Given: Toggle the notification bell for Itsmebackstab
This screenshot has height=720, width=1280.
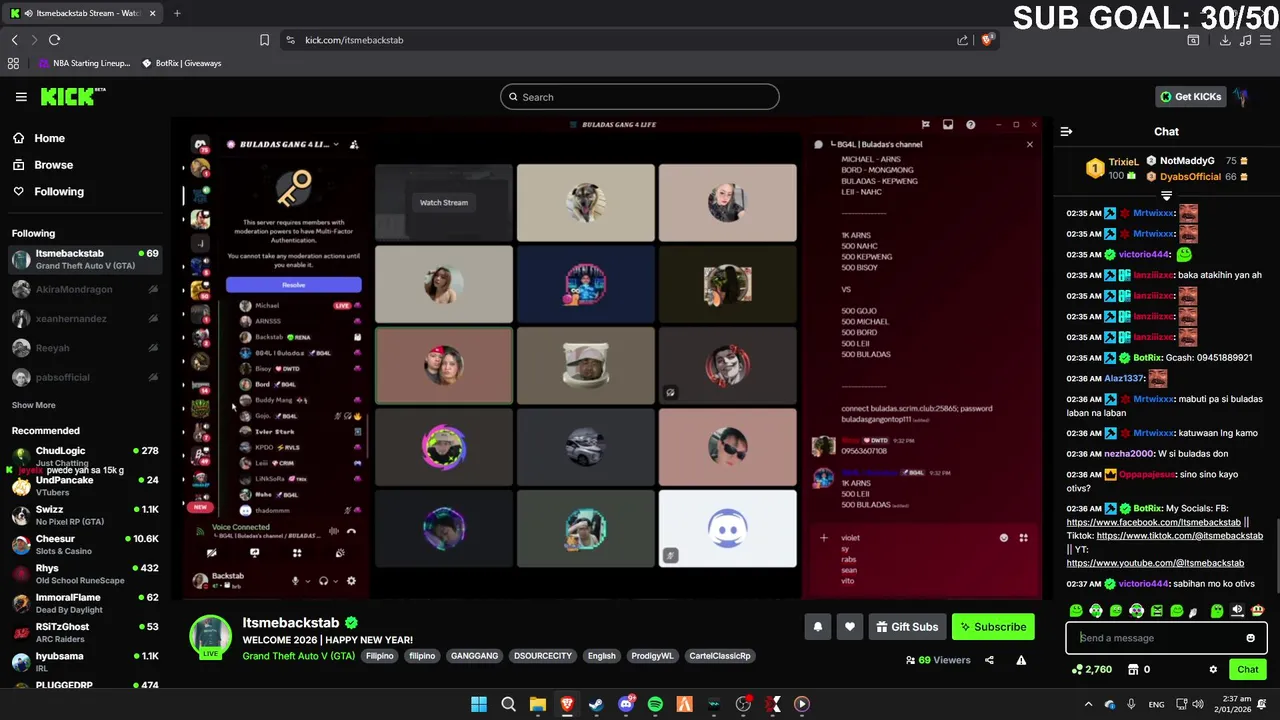Looking at the screenshot, I should 817,627.
